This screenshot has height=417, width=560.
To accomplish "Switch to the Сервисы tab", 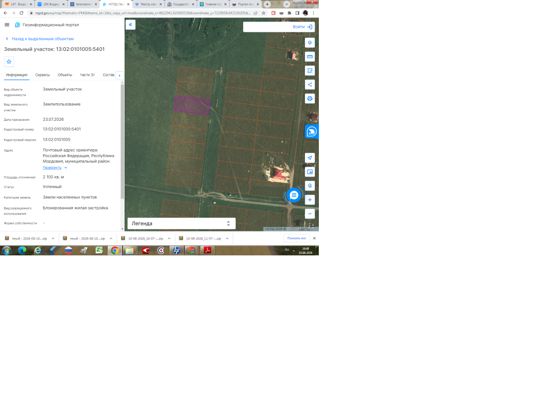I will coord(42,75).
